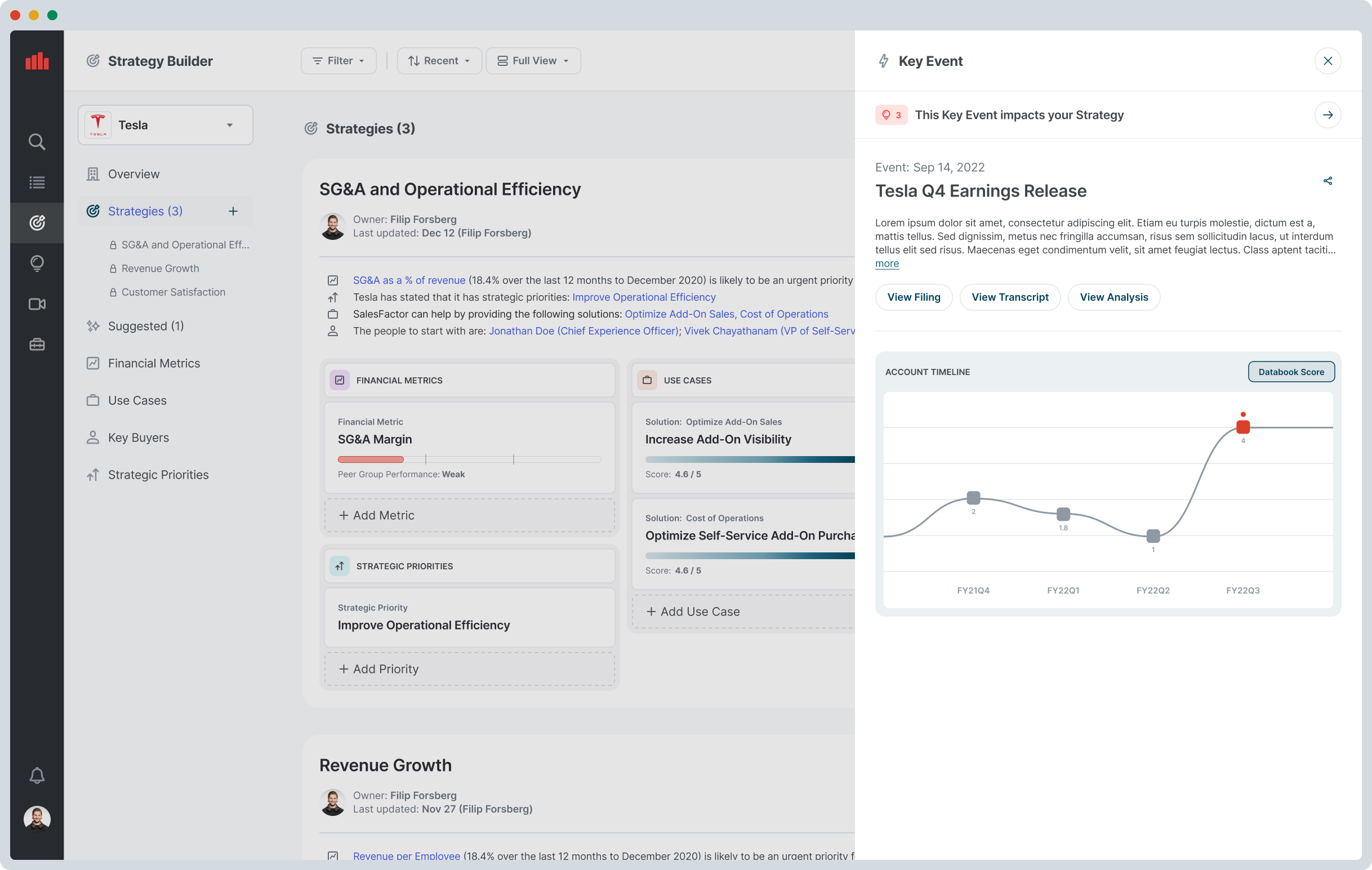The height and width of the screenshot is (870, 1372).
Task: Click the Financial Metrics card header icon
Action: (x=340, y=380)
